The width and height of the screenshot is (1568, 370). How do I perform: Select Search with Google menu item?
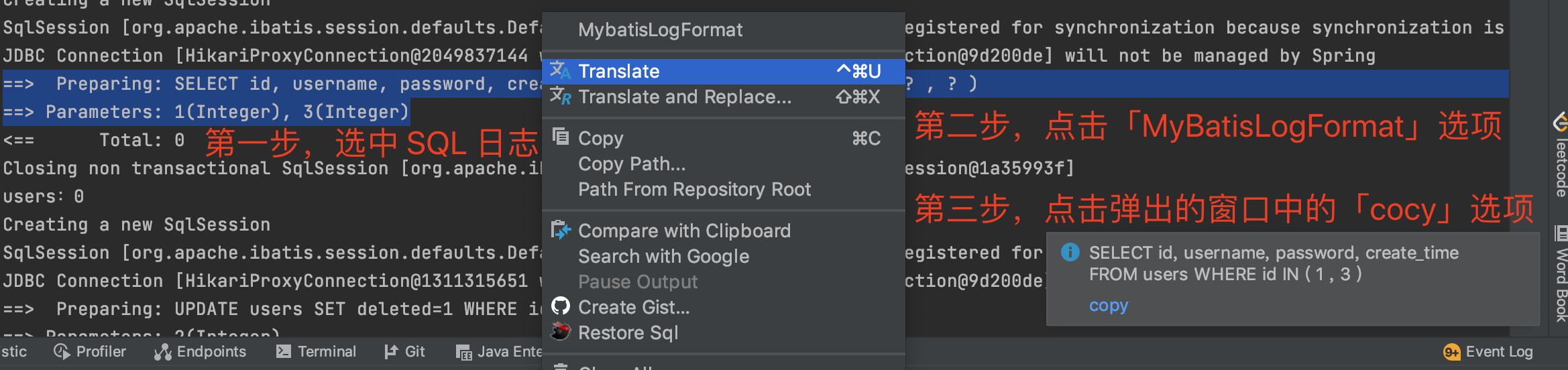tap(663, 256)
